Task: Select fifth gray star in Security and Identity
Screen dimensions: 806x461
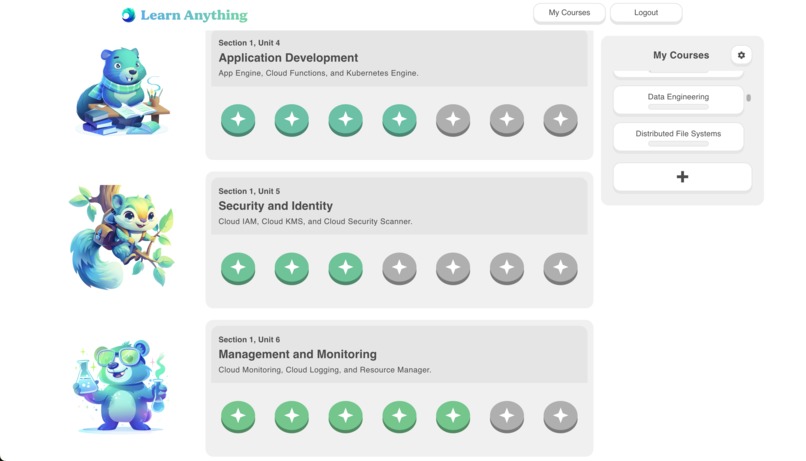Action: (453, 268)
